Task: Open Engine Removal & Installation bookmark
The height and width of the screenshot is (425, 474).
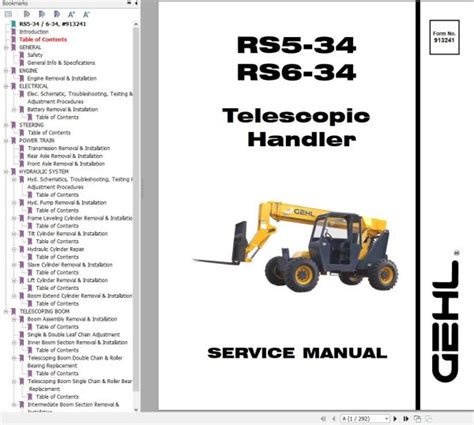Action: tap(62, 78)
